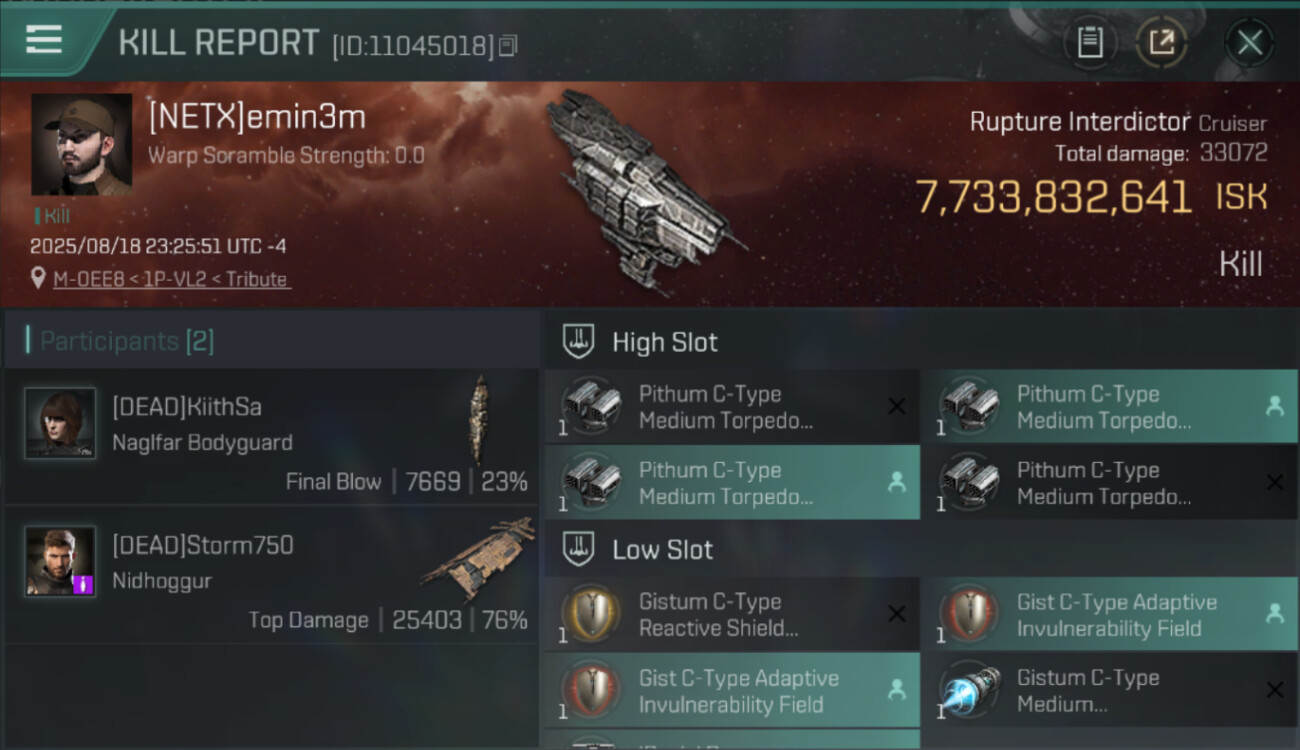Open the hamburger menu icon

pos(44,40)
